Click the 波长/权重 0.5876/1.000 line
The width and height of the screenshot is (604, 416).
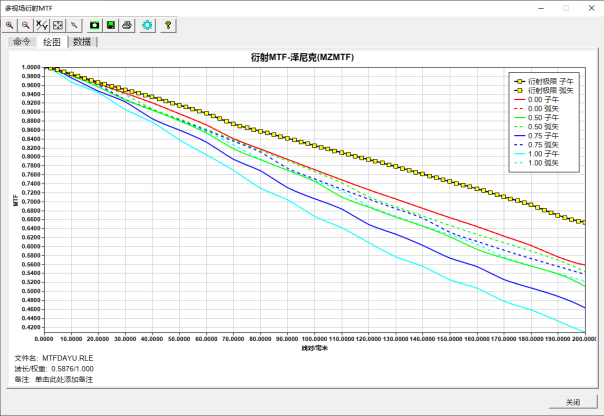[54, 369]
